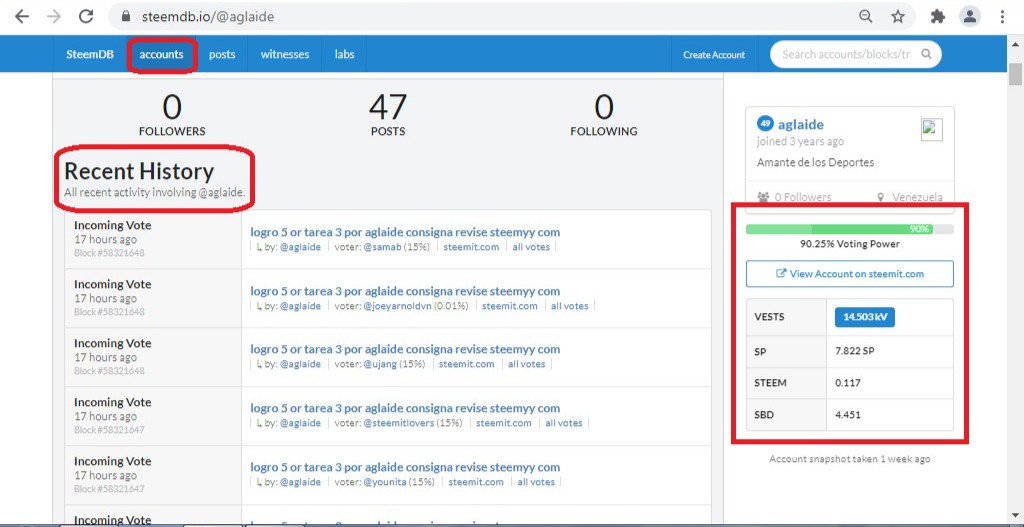Open post title in the @joeyarnoldvn vote row

pyautogui.click(x=405, y=291)
